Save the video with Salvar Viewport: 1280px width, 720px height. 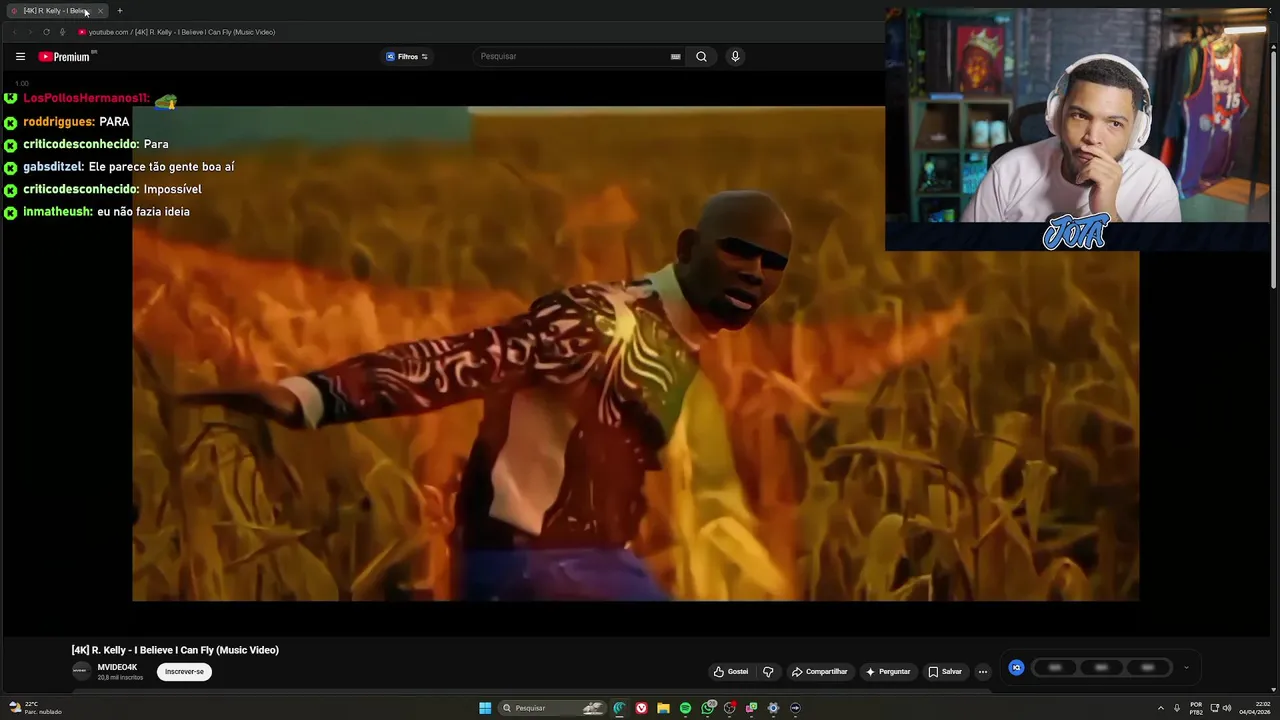[x=945, y=672]
